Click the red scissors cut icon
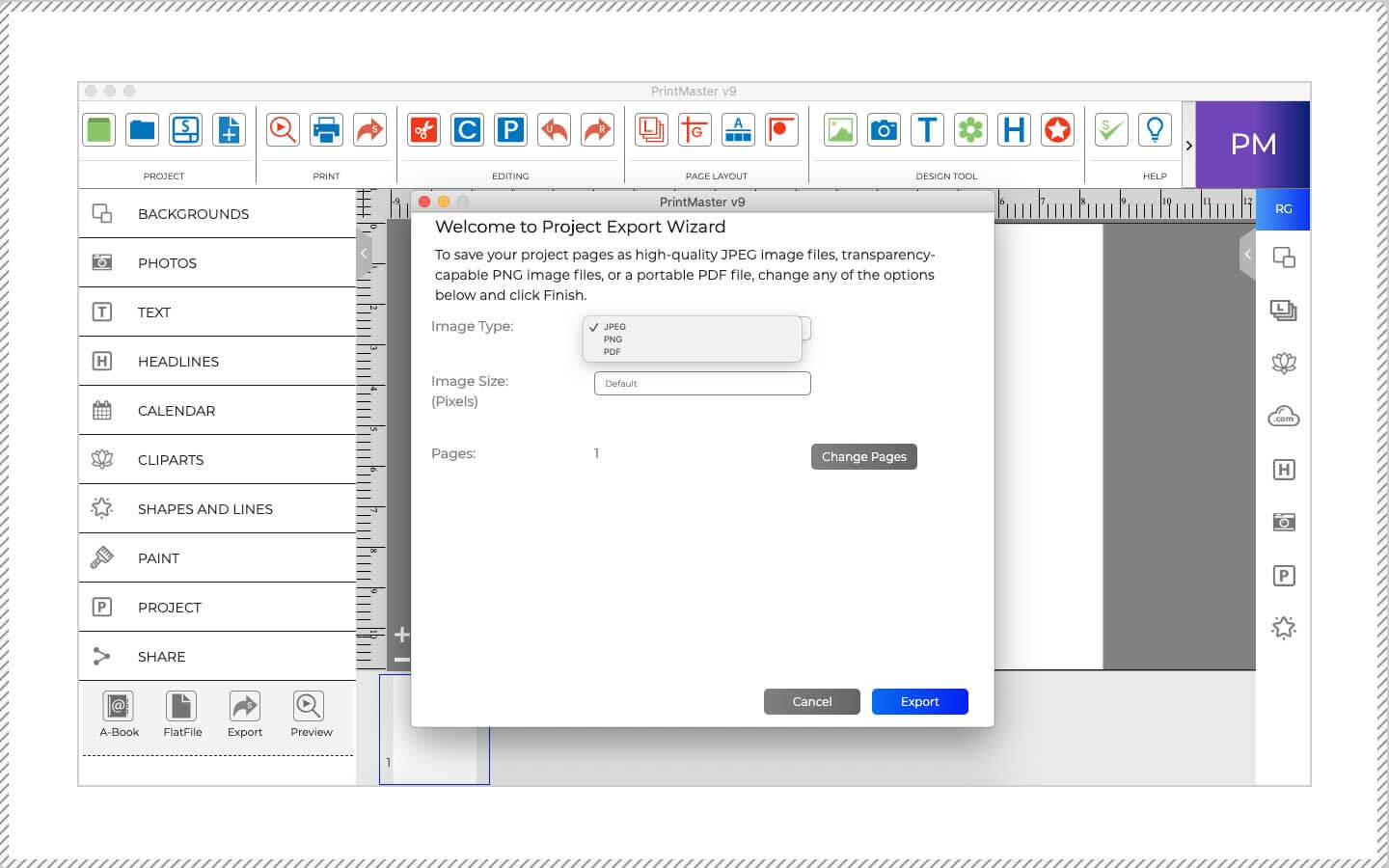 pos(423,129)
